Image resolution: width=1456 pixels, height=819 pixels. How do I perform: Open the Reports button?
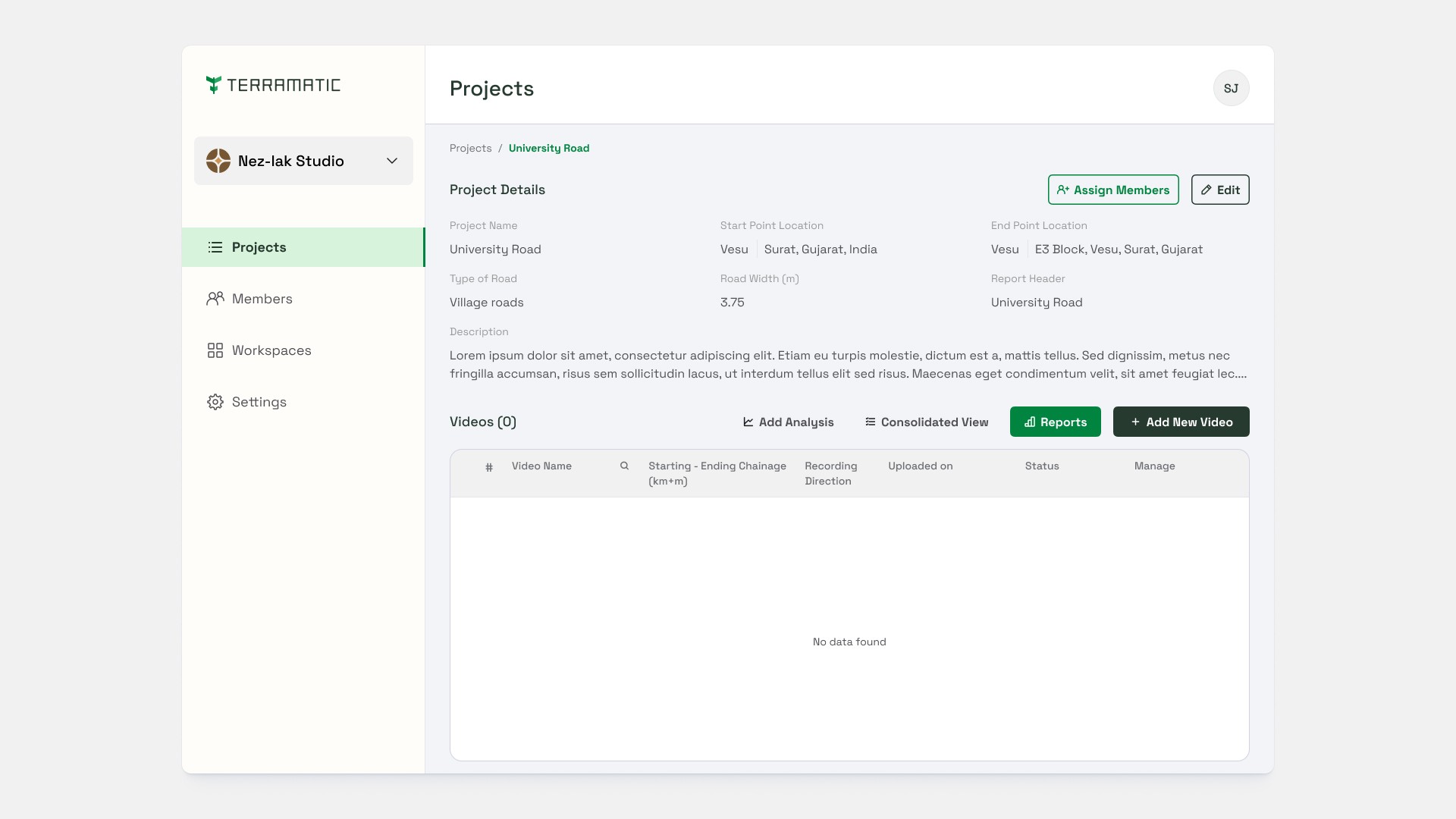(1056, 422)
